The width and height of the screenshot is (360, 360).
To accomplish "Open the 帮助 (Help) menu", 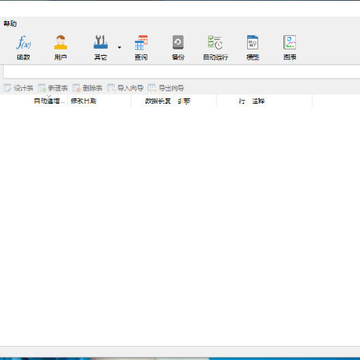I will point(10,24).
